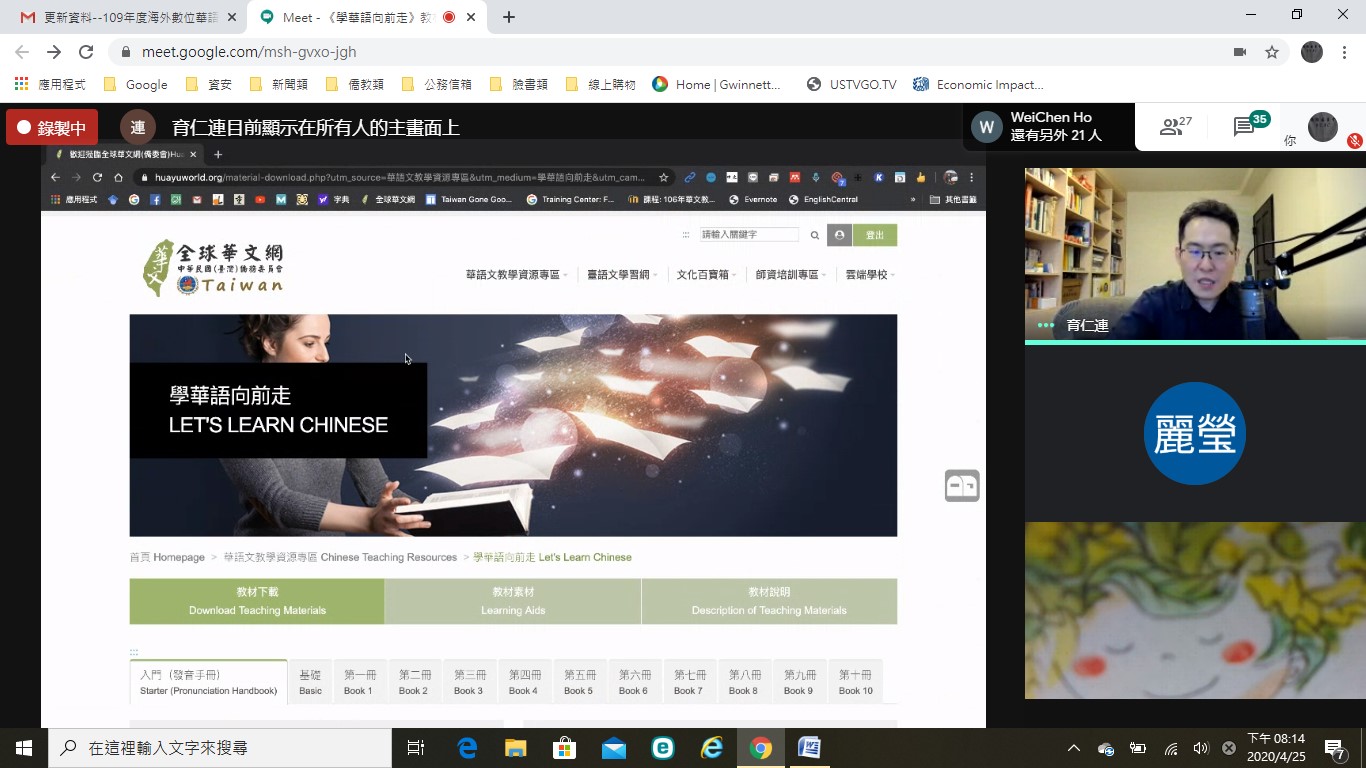Switch to the 教材素材 Learning Aids tab
The height and width of the screenshot is (768, 1366).
[x=513, y=600]
